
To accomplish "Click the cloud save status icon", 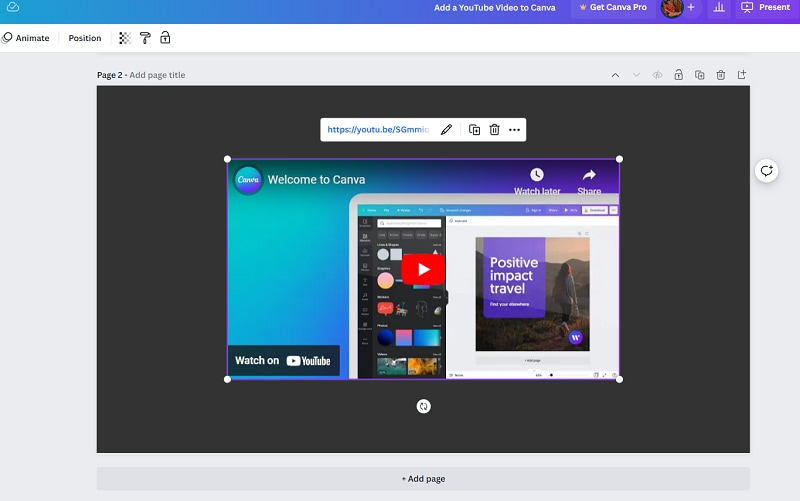I will click(13, 7).
